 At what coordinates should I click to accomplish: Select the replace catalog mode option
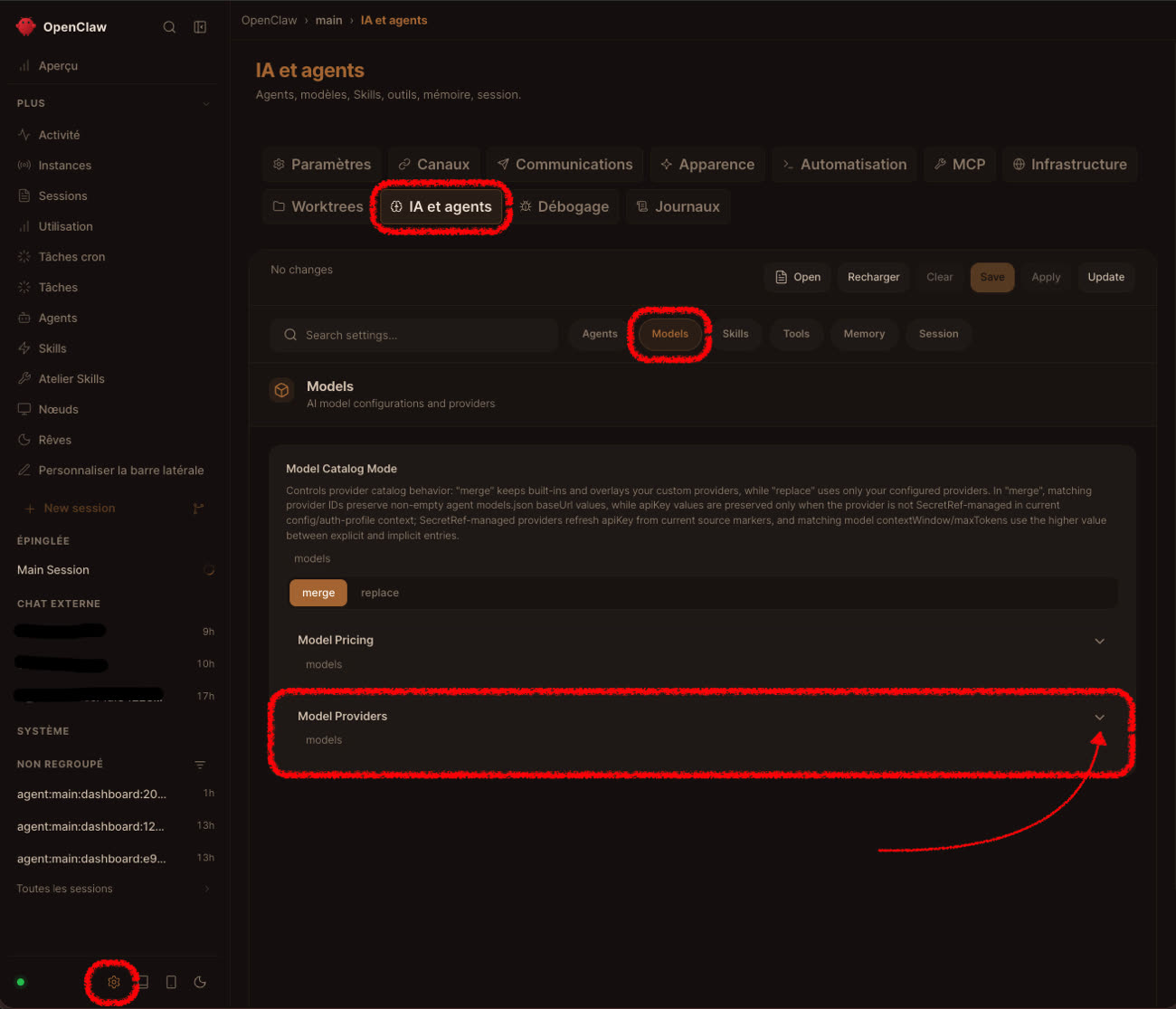pyautogui.click(x=380, y=593)
